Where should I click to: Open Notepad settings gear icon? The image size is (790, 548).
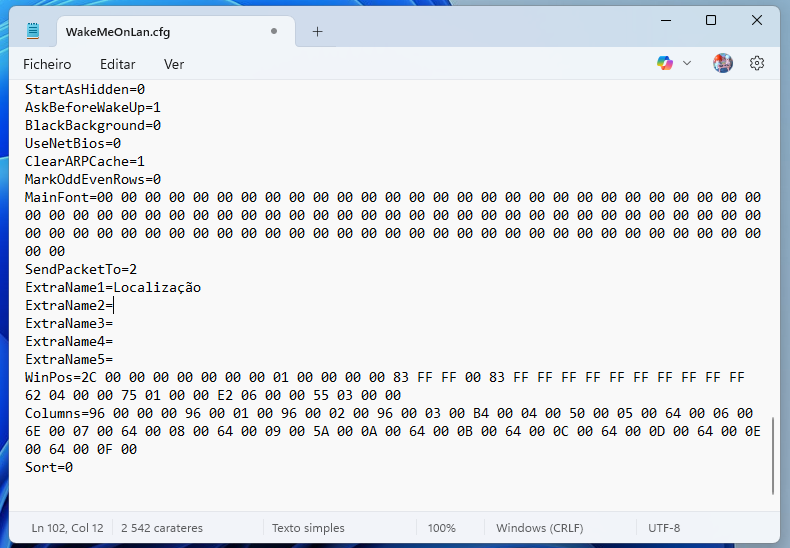point(757,63)
